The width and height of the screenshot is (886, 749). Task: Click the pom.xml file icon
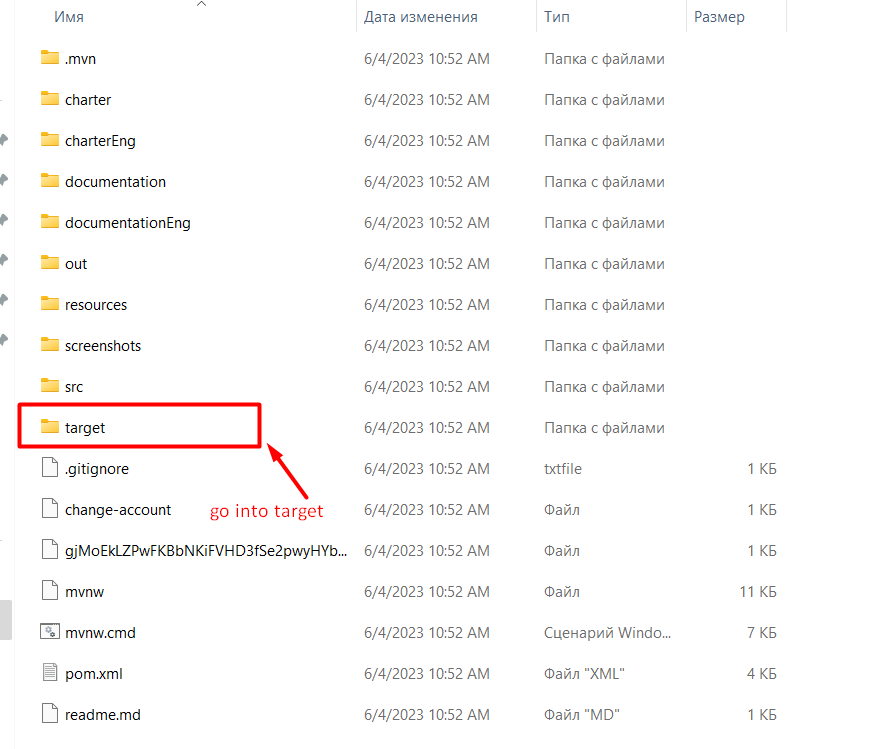pos(50,673)
